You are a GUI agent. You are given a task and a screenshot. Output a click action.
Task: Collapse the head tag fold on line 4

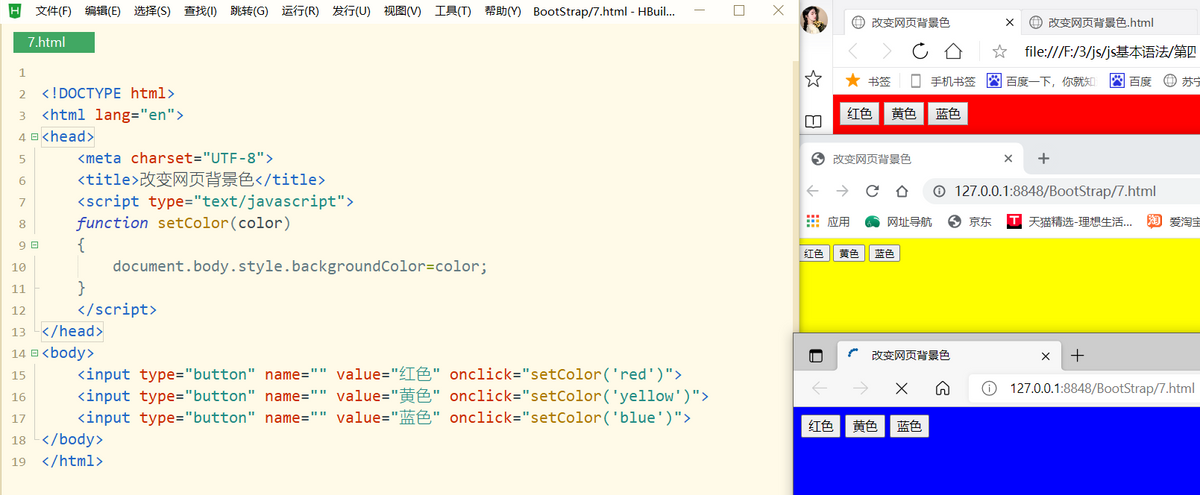34,136
